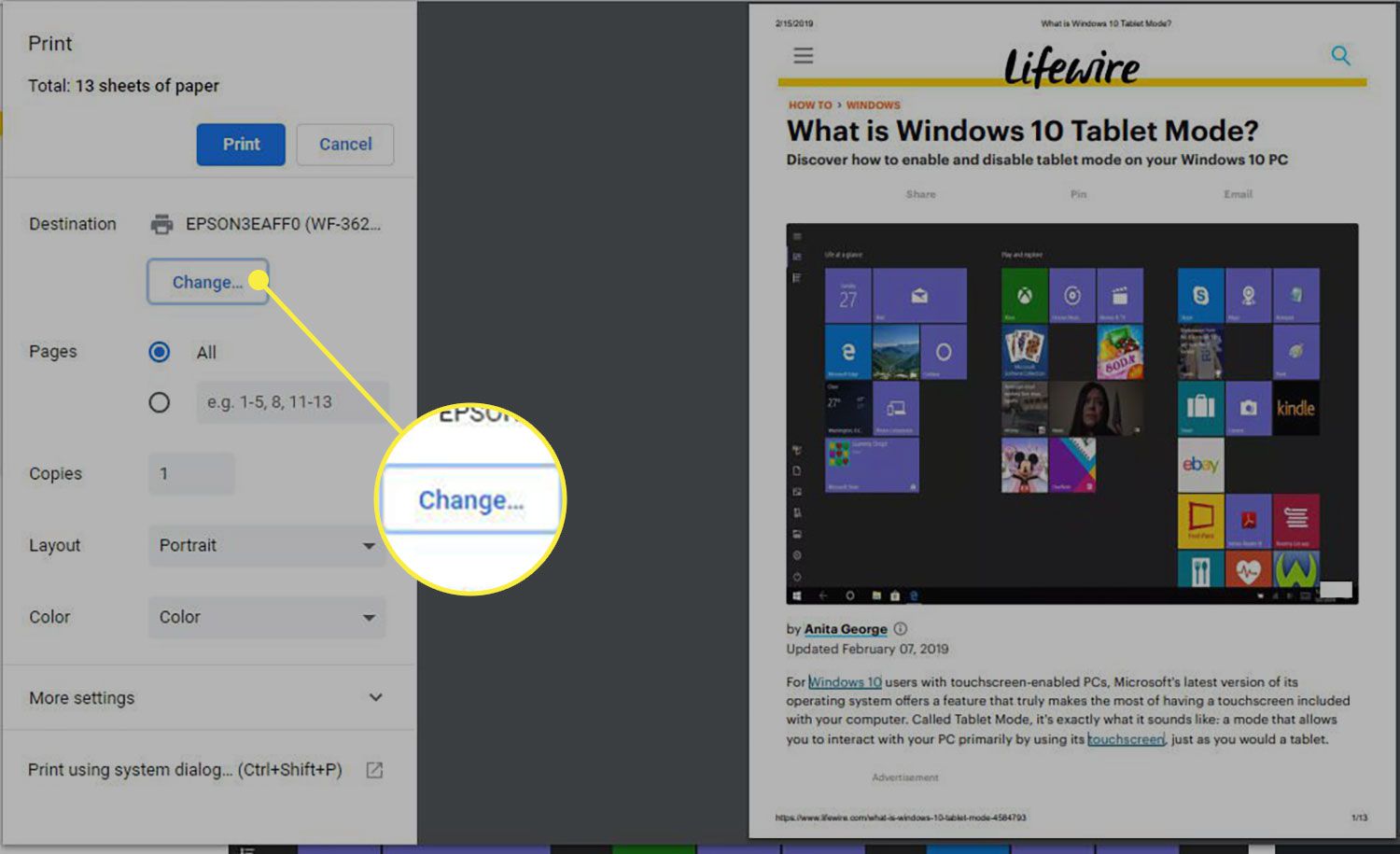Open the touchscreen link in the article

(1126, 739)
